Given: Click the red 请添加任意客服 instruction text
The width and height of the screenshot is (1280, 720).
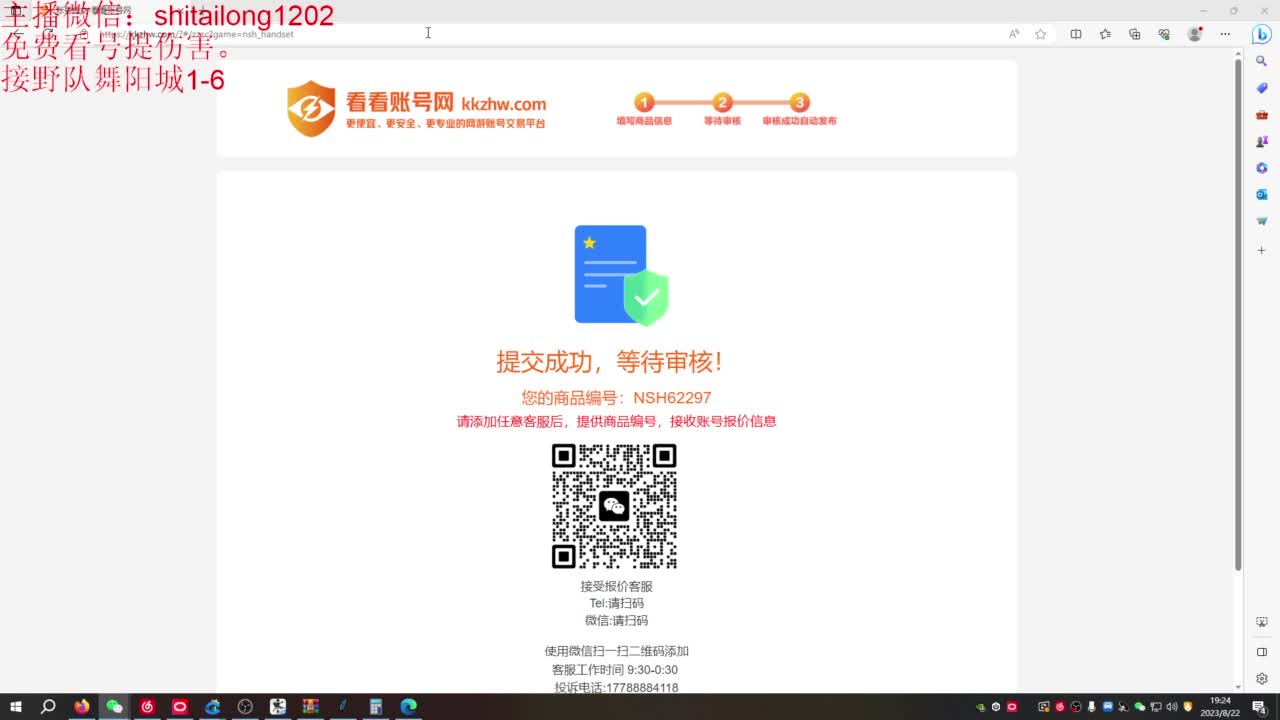Looking at the screenshot, I should pyautogui.click(x=616, y=421).
